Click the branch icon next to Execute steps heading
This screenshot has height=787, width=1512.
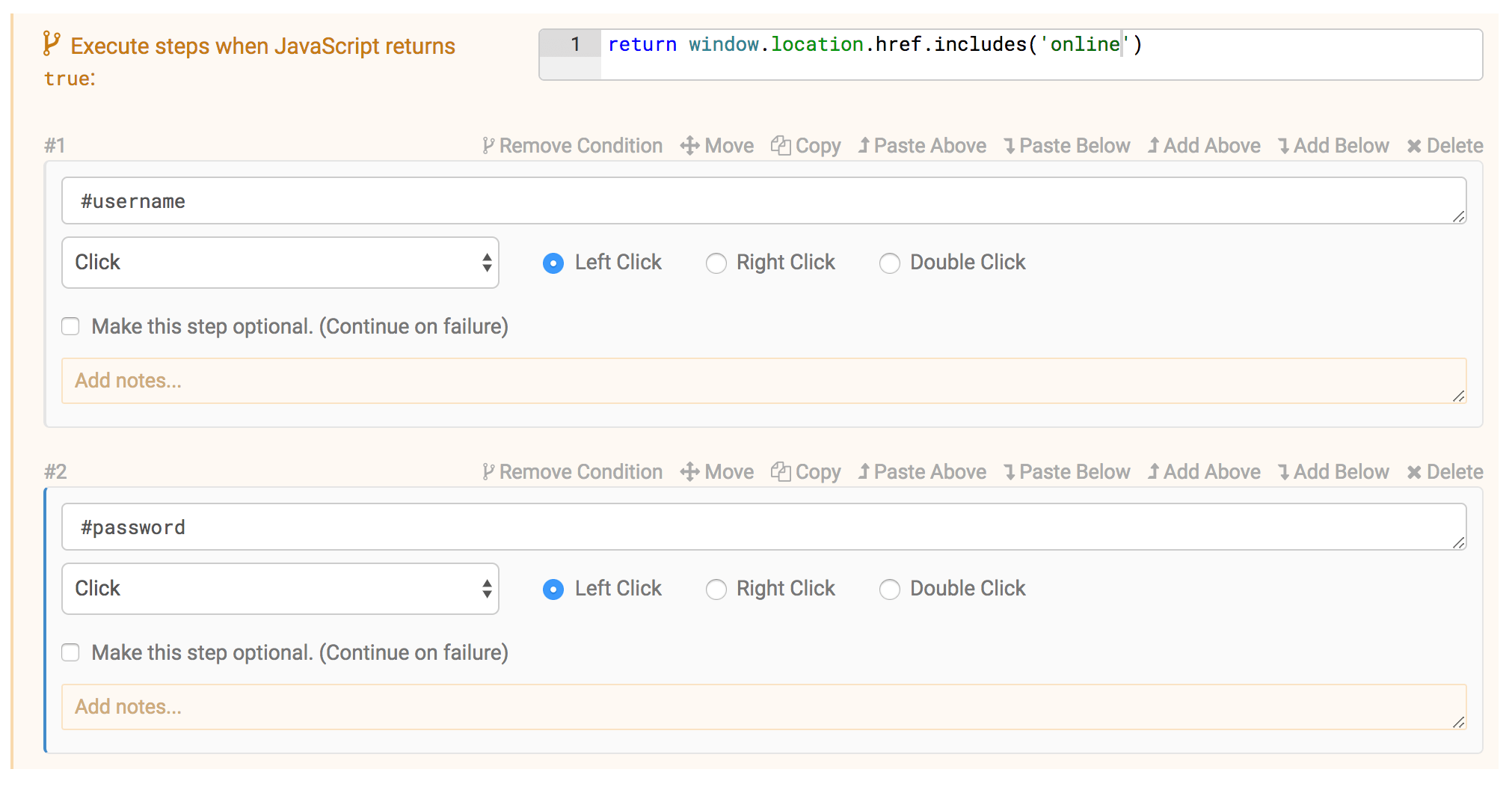[x=50, y=43]
